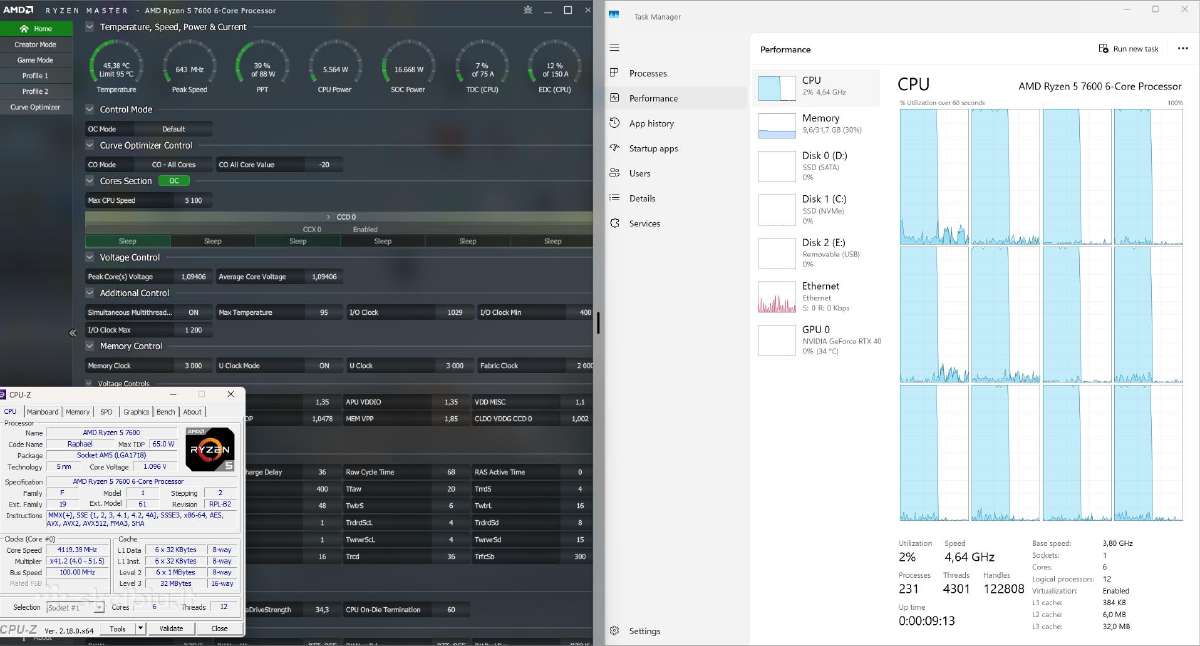Click the TDC (CPU) gauge
The width and height of the screenshot is (1200, 646).
pyautogui.click(x=481, y=67)
